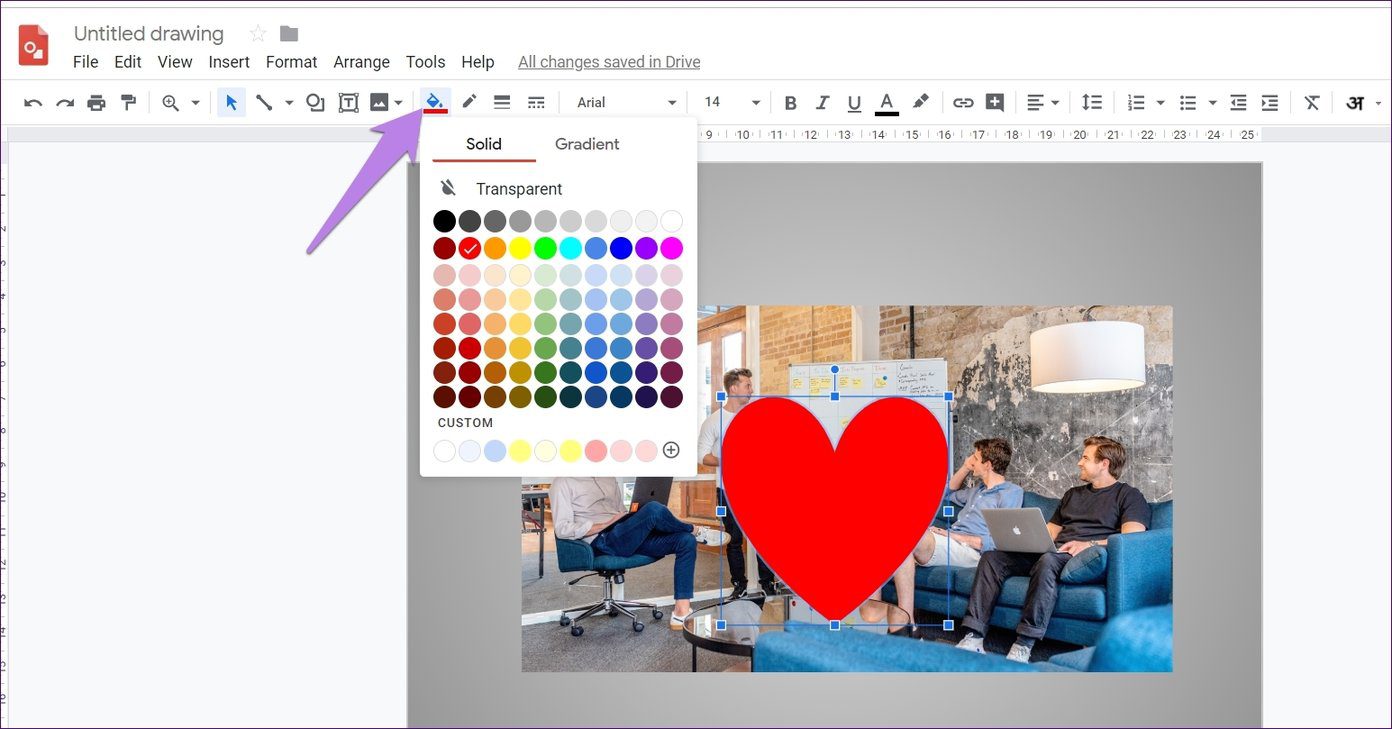
Task: Open the Arrange menu
Action: [361, 62]
